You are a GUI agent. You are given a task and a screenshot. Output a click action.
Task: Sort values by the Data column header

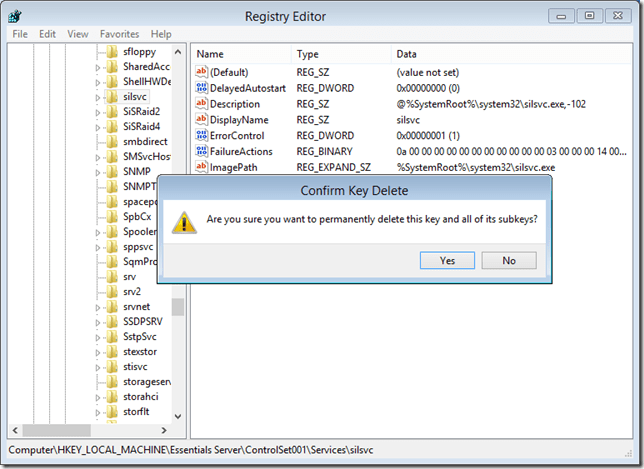click(511, 54)
